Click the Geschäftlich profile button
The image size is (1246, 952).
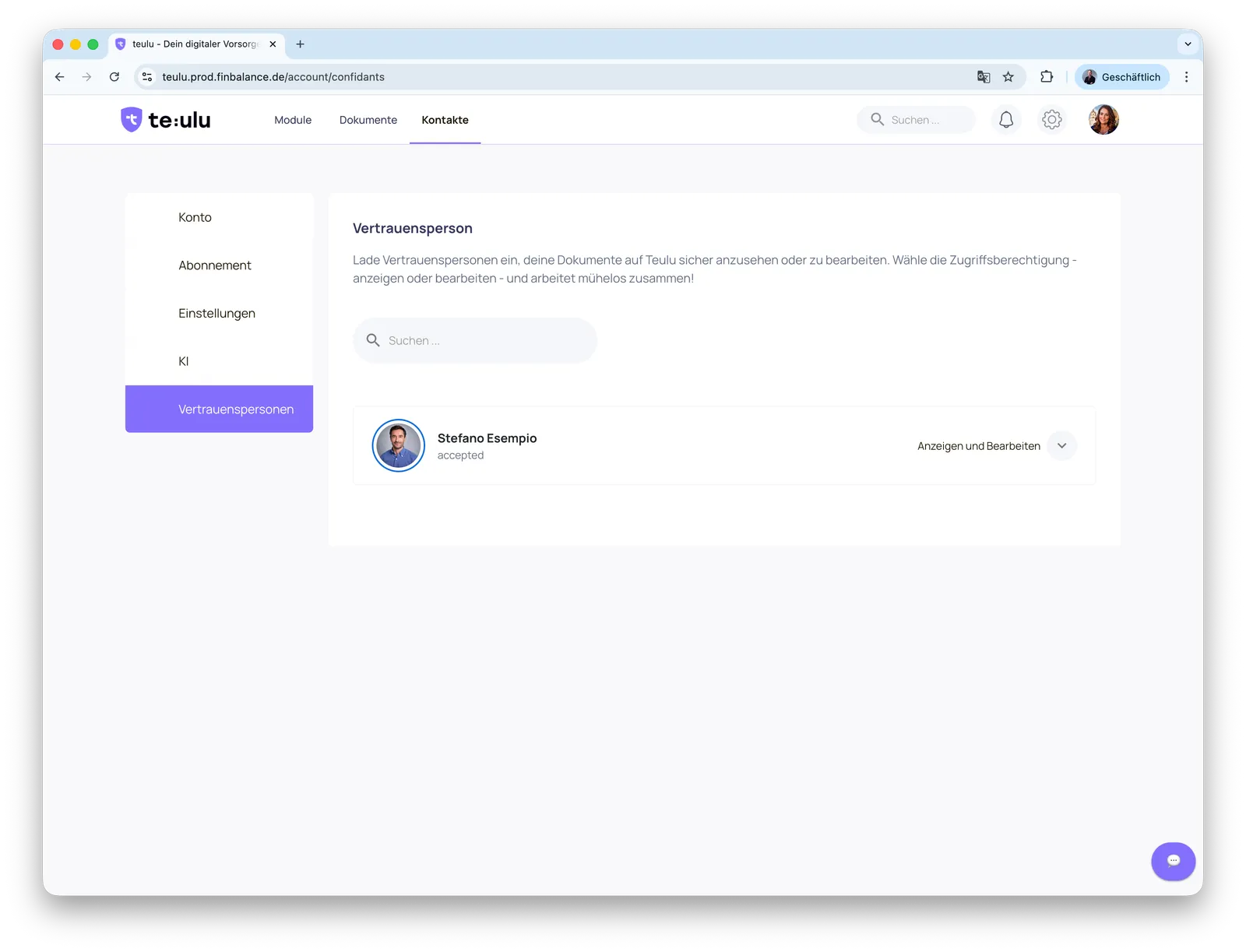[1121, 77]
